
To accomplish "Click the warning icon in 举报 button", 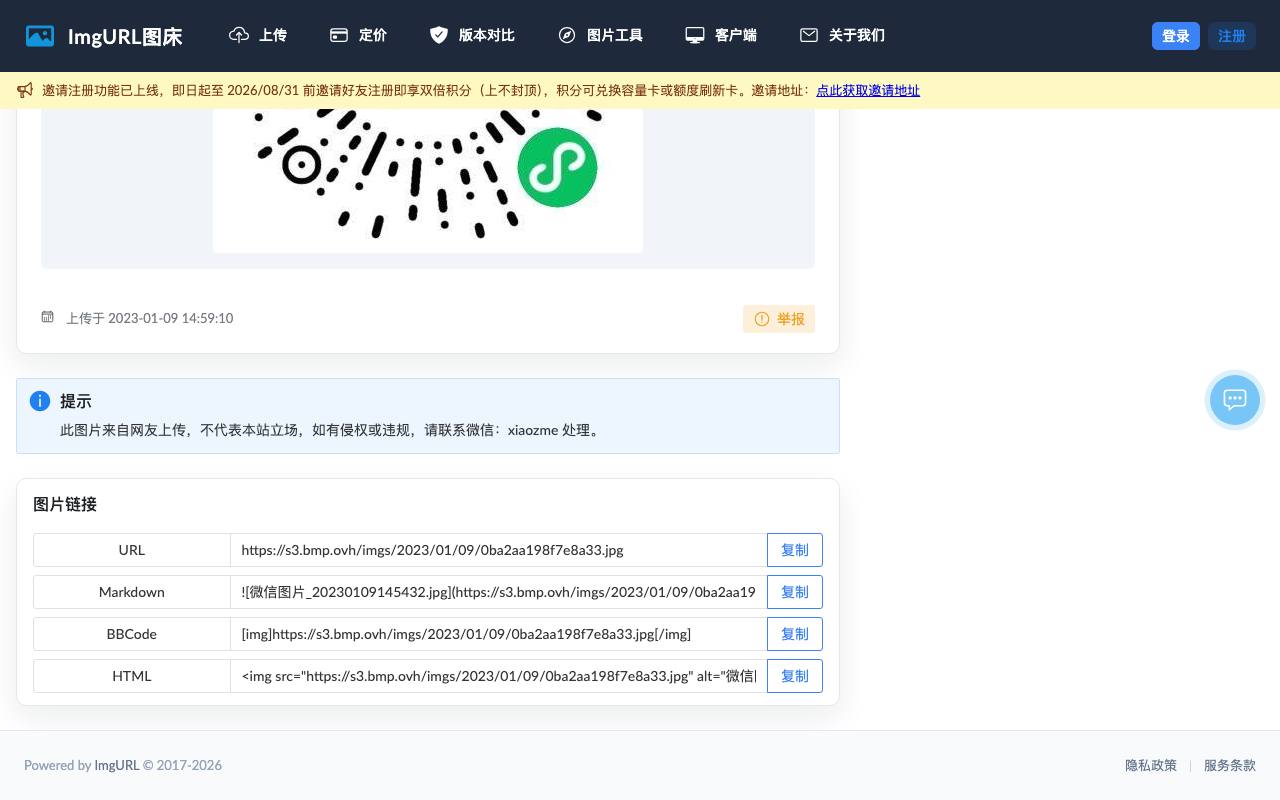I will 762,319.
